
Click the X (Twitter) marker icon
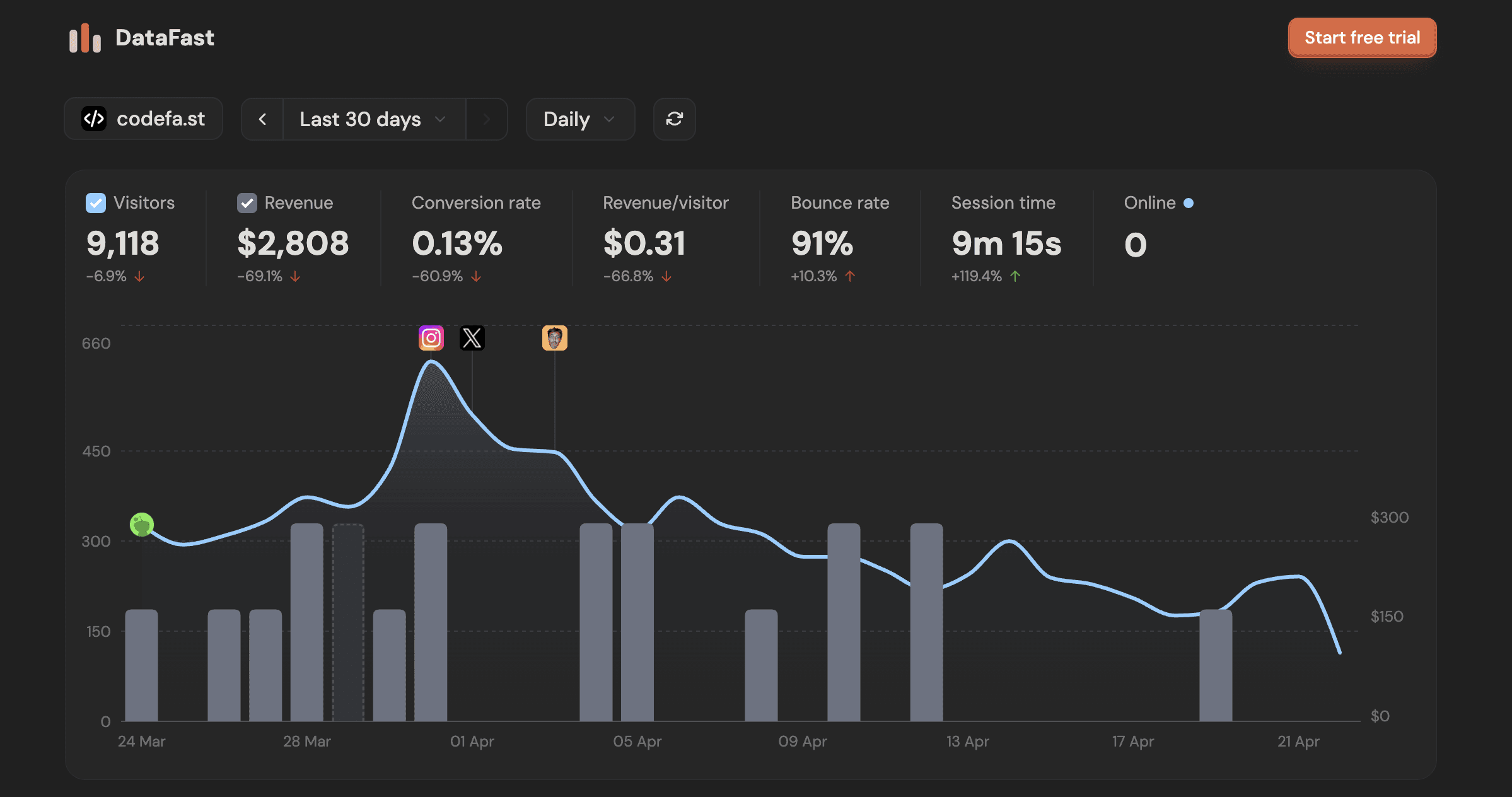click(472, 338)
